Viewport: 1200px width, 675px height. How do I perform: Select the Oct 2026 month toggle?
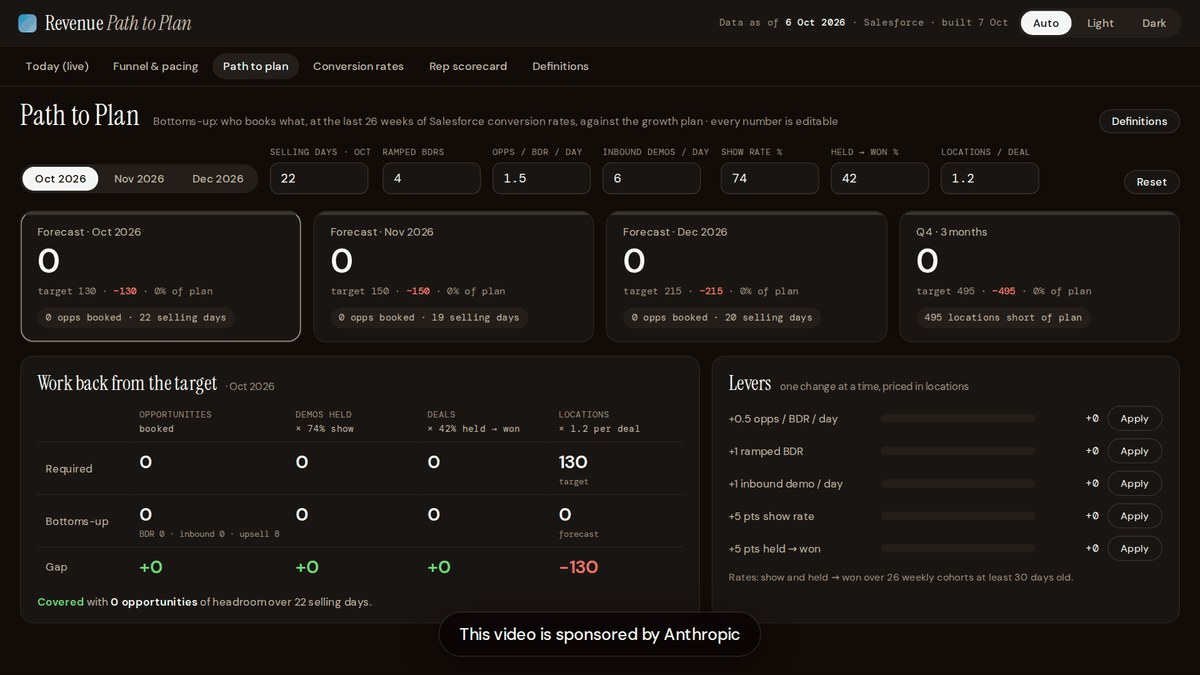(x=60, y=179)
